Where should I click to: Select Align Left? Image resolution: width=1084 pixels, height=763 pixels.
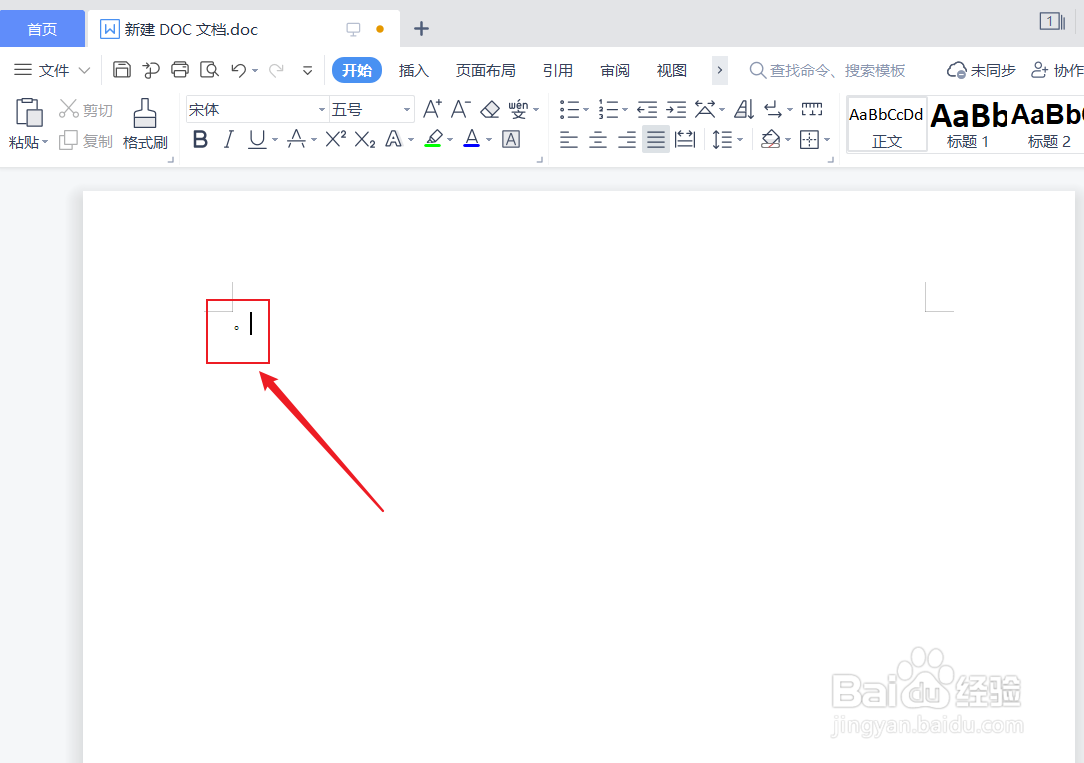(x=569, y=140)
